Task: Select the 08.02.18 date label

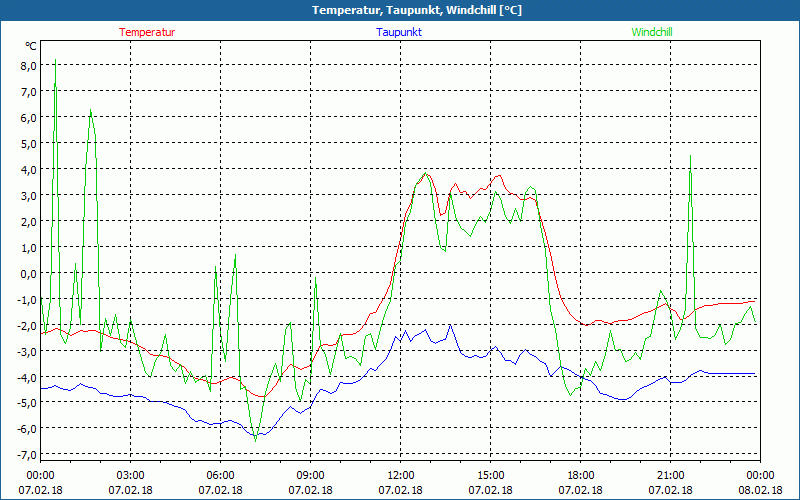Action: [x=761, y=490]
